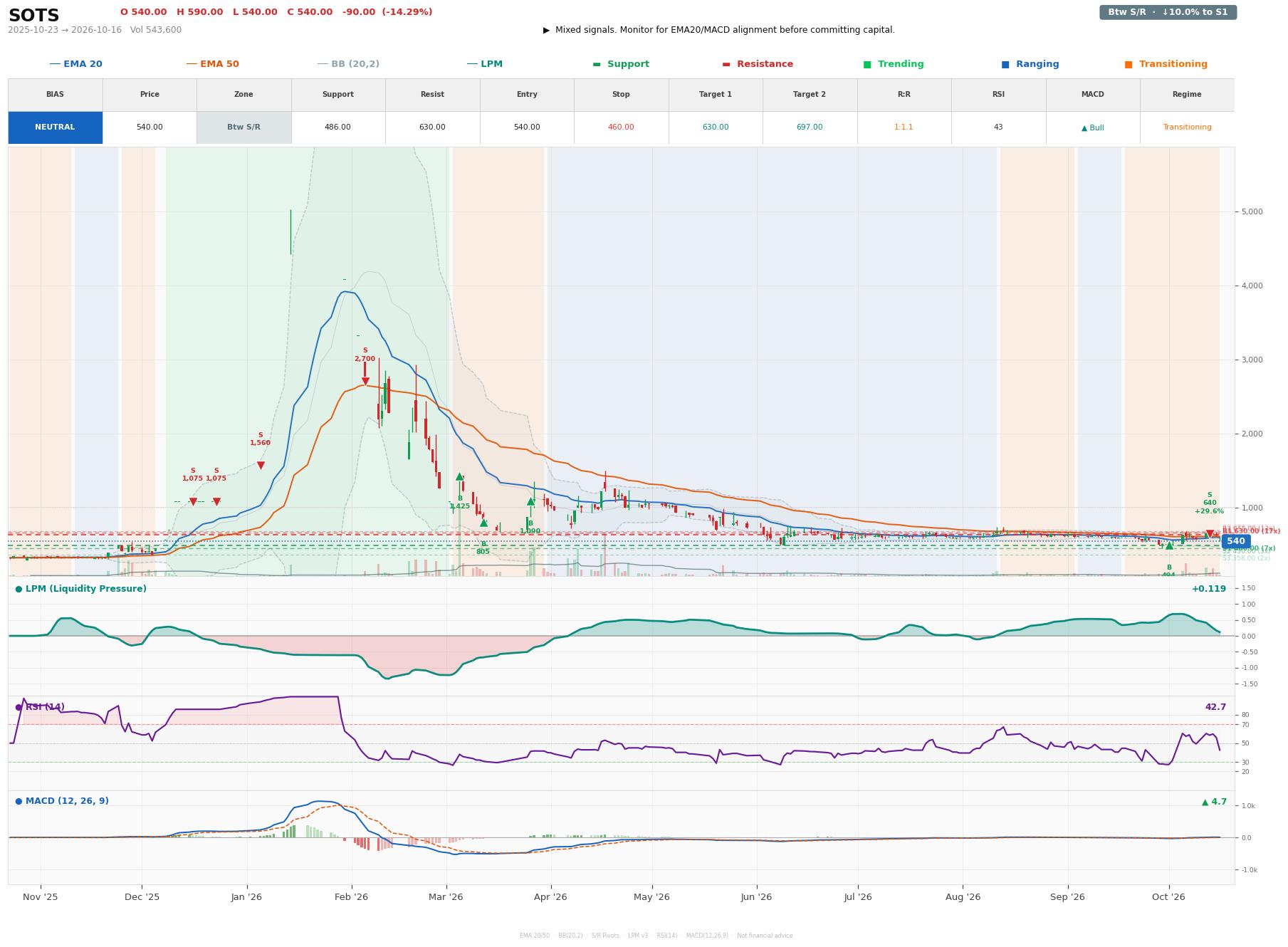This screenshot has width=1288, height=947.
Task: Select the 630.00 value under Target 1
Action: point(716,127)
